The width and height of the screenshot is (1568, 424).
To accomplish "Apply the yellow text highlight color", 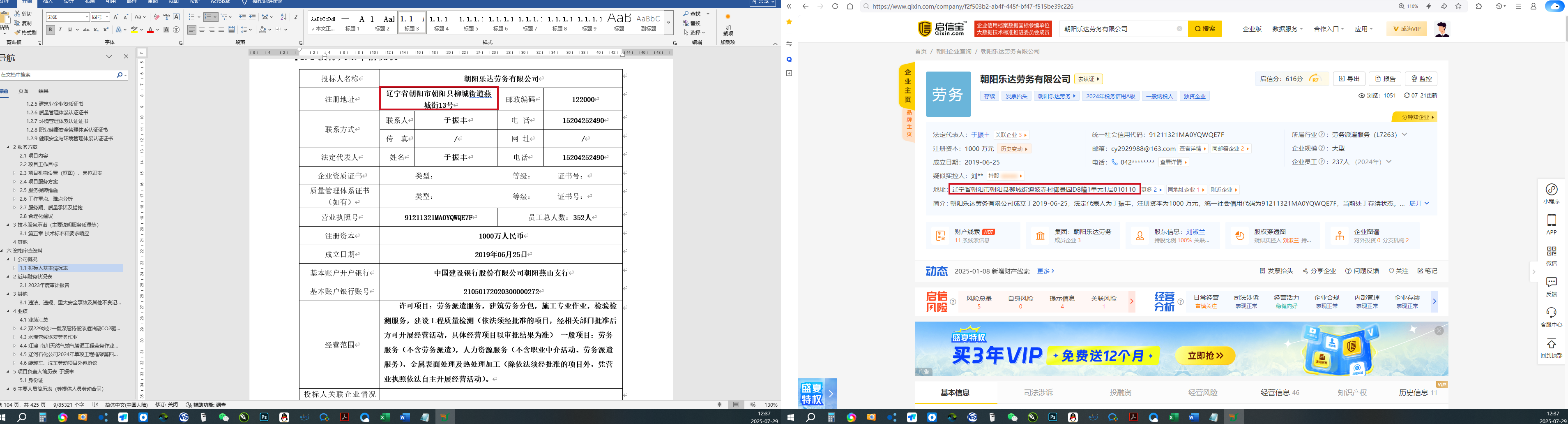I will (134, 30).
